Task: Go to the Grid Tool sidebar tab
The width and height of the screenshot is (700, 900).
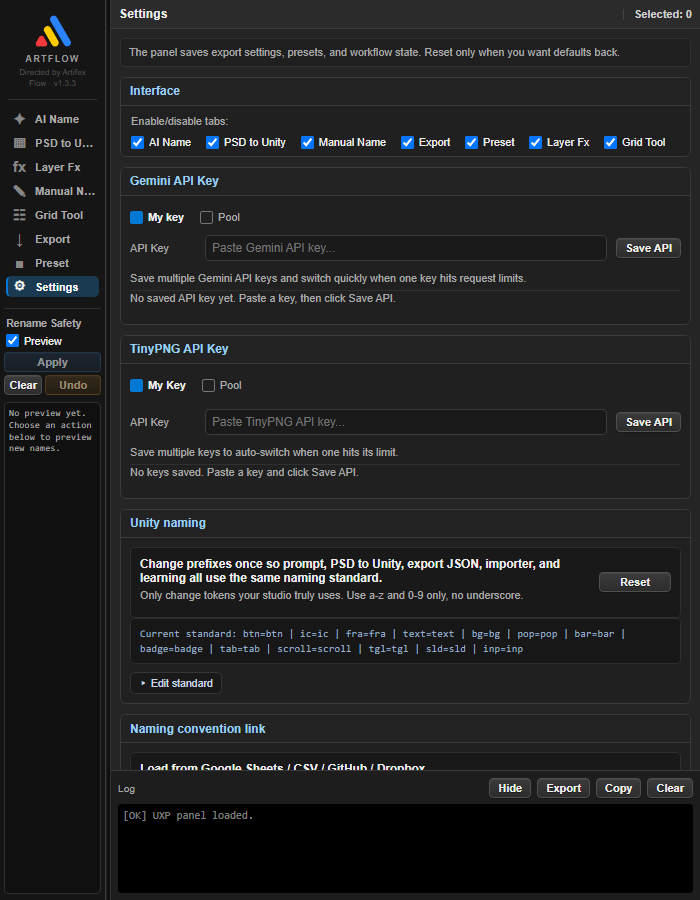Action: click(x=53, y=215)
